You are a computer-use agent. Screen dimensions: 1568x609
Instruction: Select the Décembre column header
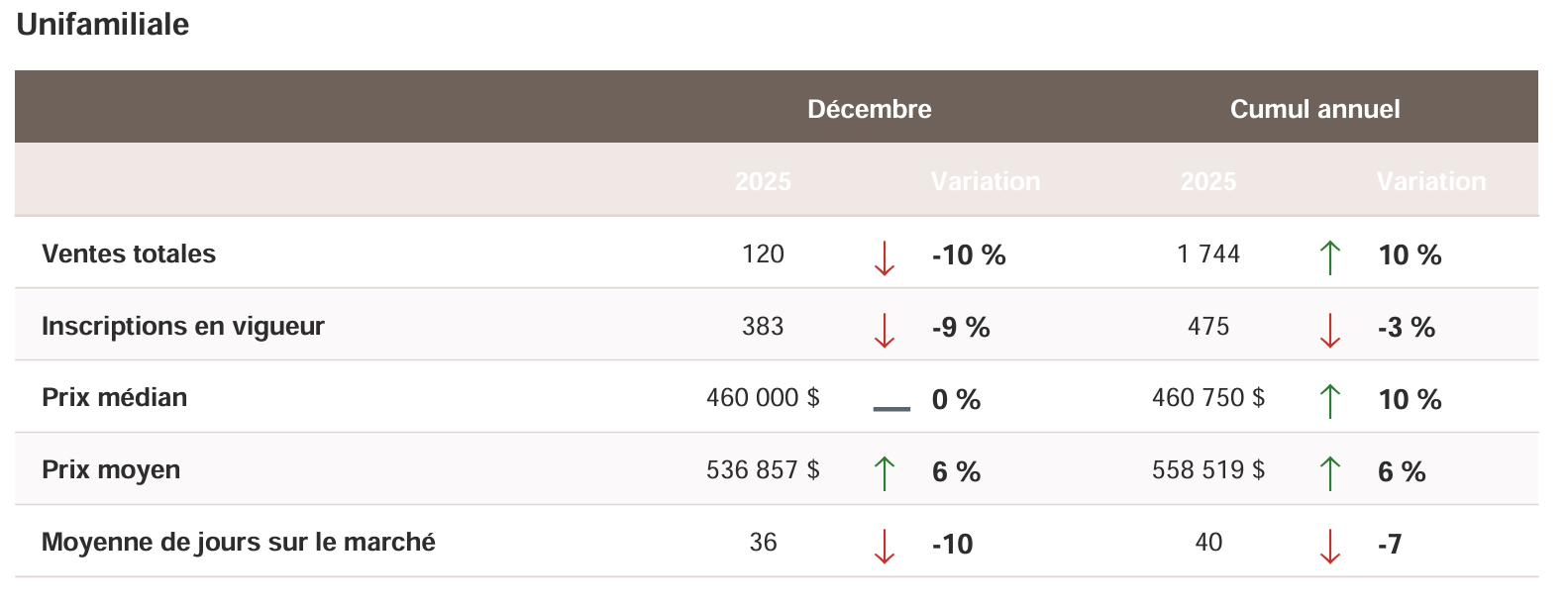(870, 109)
